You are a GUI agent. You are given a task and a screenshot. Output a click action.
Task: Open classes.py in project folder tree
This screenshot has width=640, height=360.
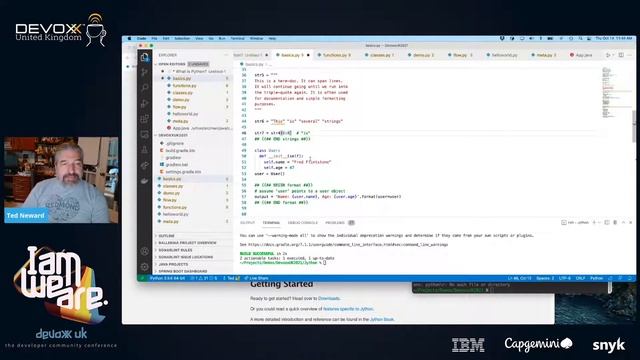[x=173, y=186]
